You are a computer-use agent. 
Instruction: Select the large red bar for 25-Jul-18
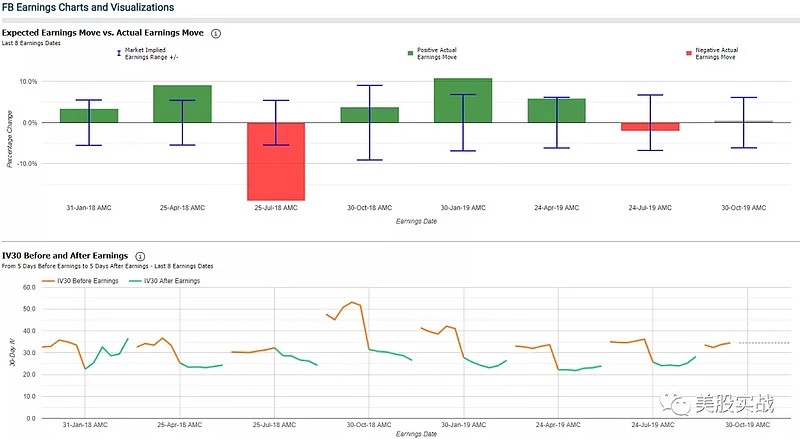[276, 161]
